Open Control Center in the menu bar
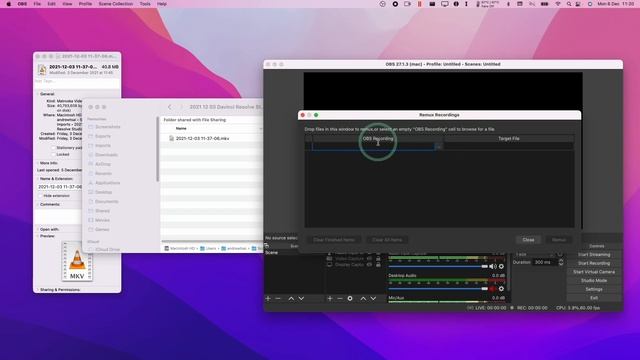Viewport: 640px width, 360px height. coord(578,4)
